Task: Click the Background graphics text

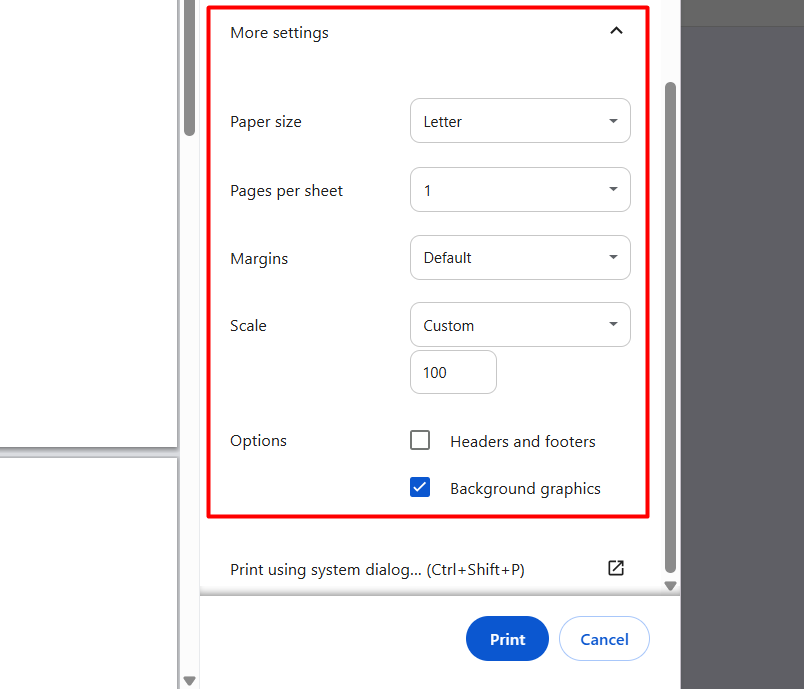Action: (525, 489)
